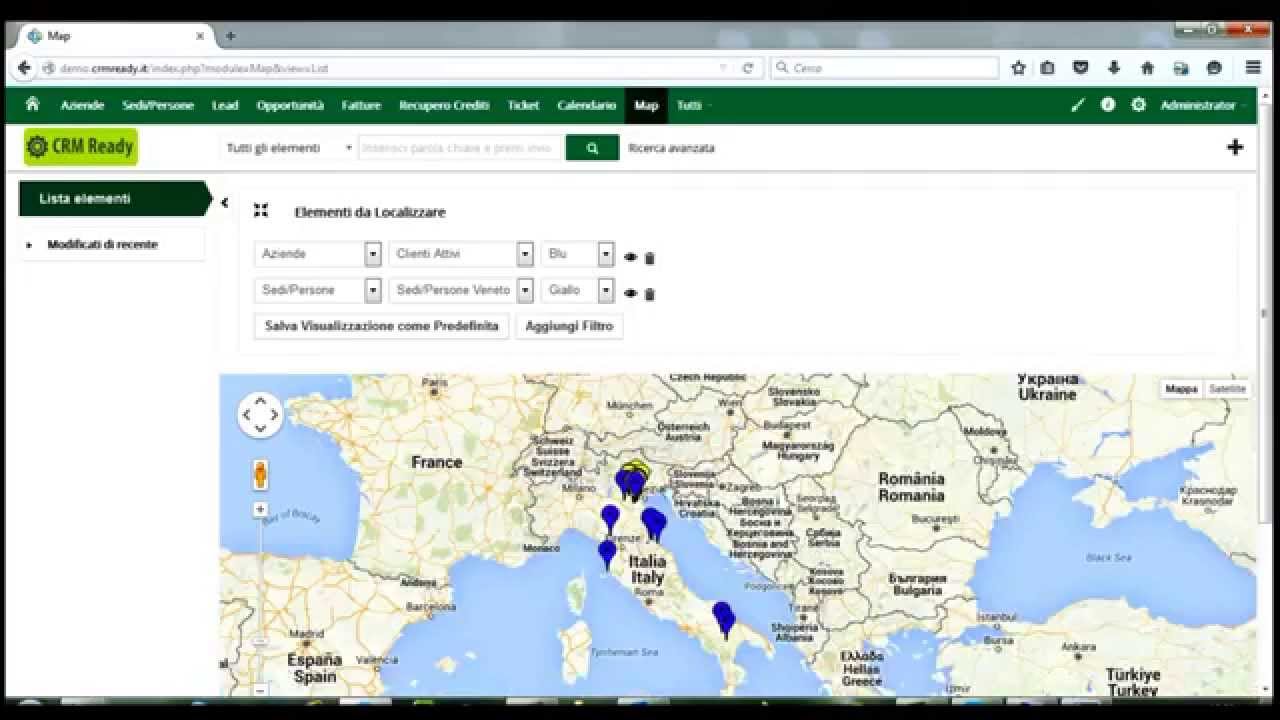
Task: Toggle visibility eye for Sedi/Persone filter
Action: 630,293
